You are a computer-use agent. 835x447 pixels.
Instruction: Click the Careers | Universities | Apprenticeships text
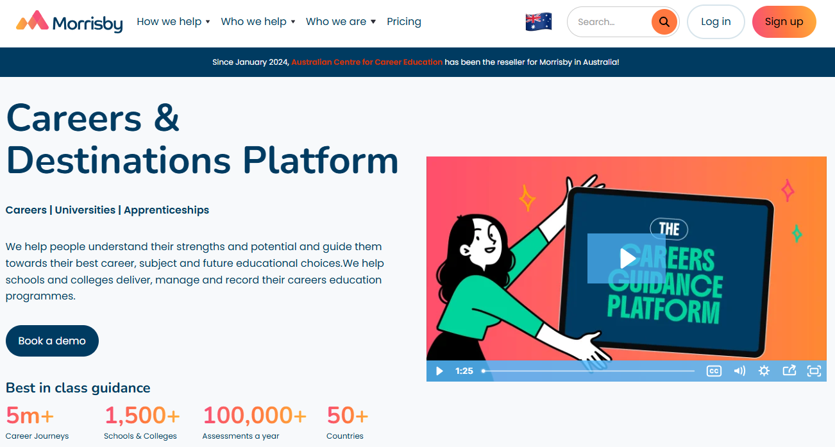[107, 210]
